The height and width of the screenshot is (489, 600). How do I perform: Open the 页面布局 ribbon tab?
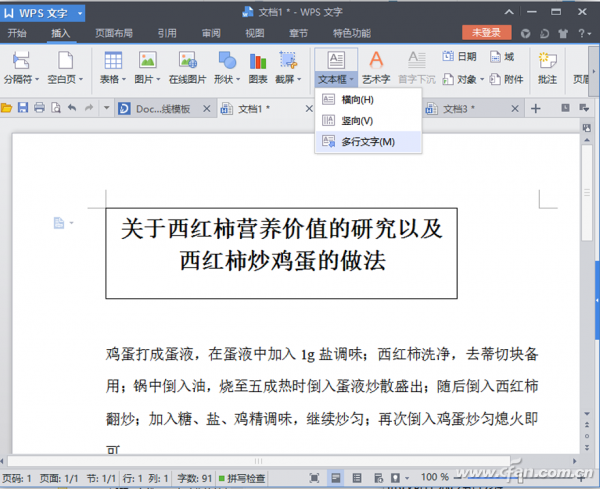pyautogui.click(x=114, y=33)
